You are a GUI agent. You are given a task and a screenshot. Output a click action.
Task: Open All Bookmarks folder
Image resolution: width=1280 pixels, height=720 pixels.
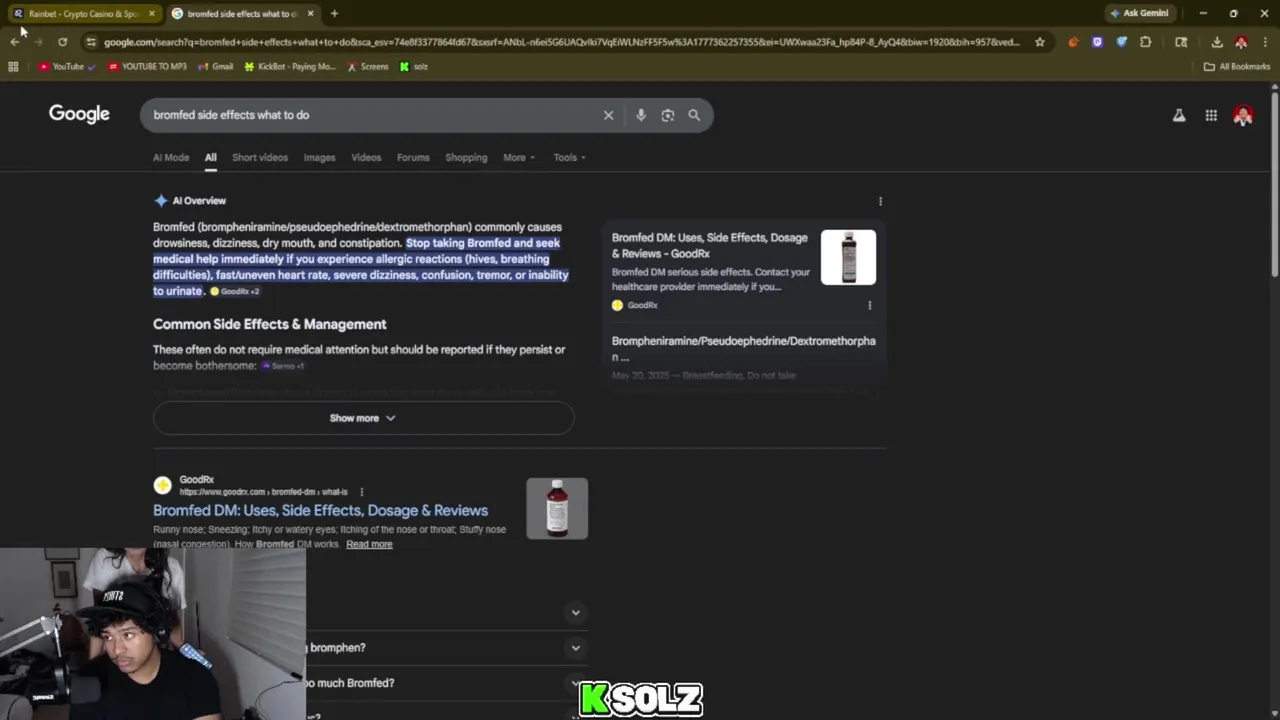point(1237,67)
